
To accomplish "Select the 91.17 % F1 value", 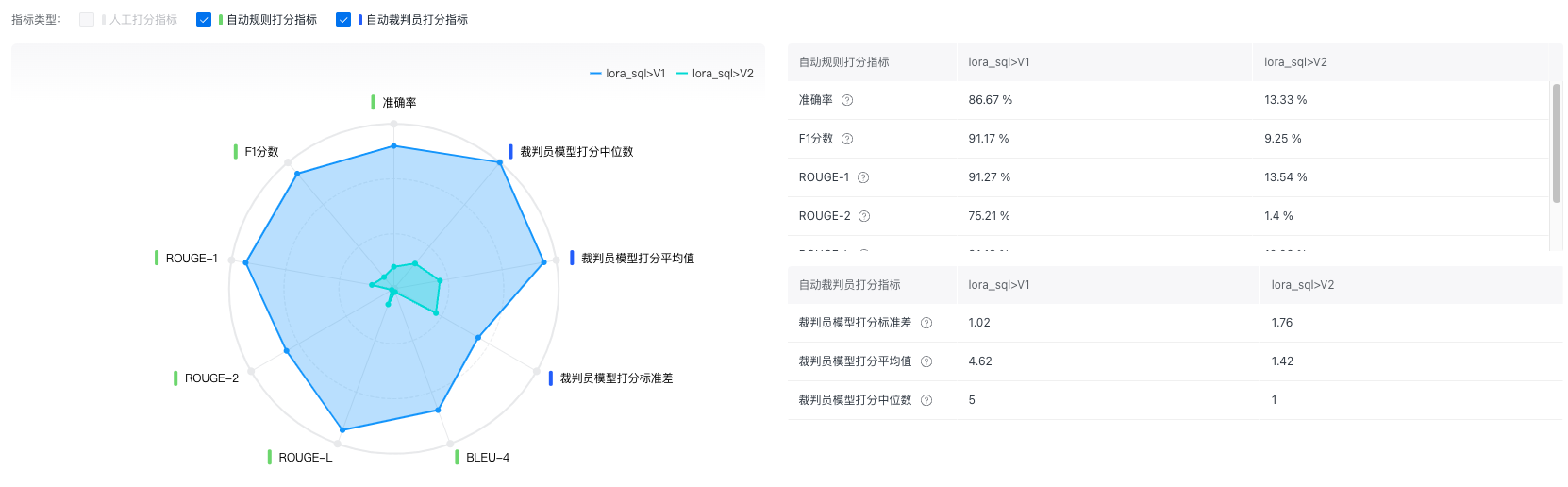I will [989, 139].
